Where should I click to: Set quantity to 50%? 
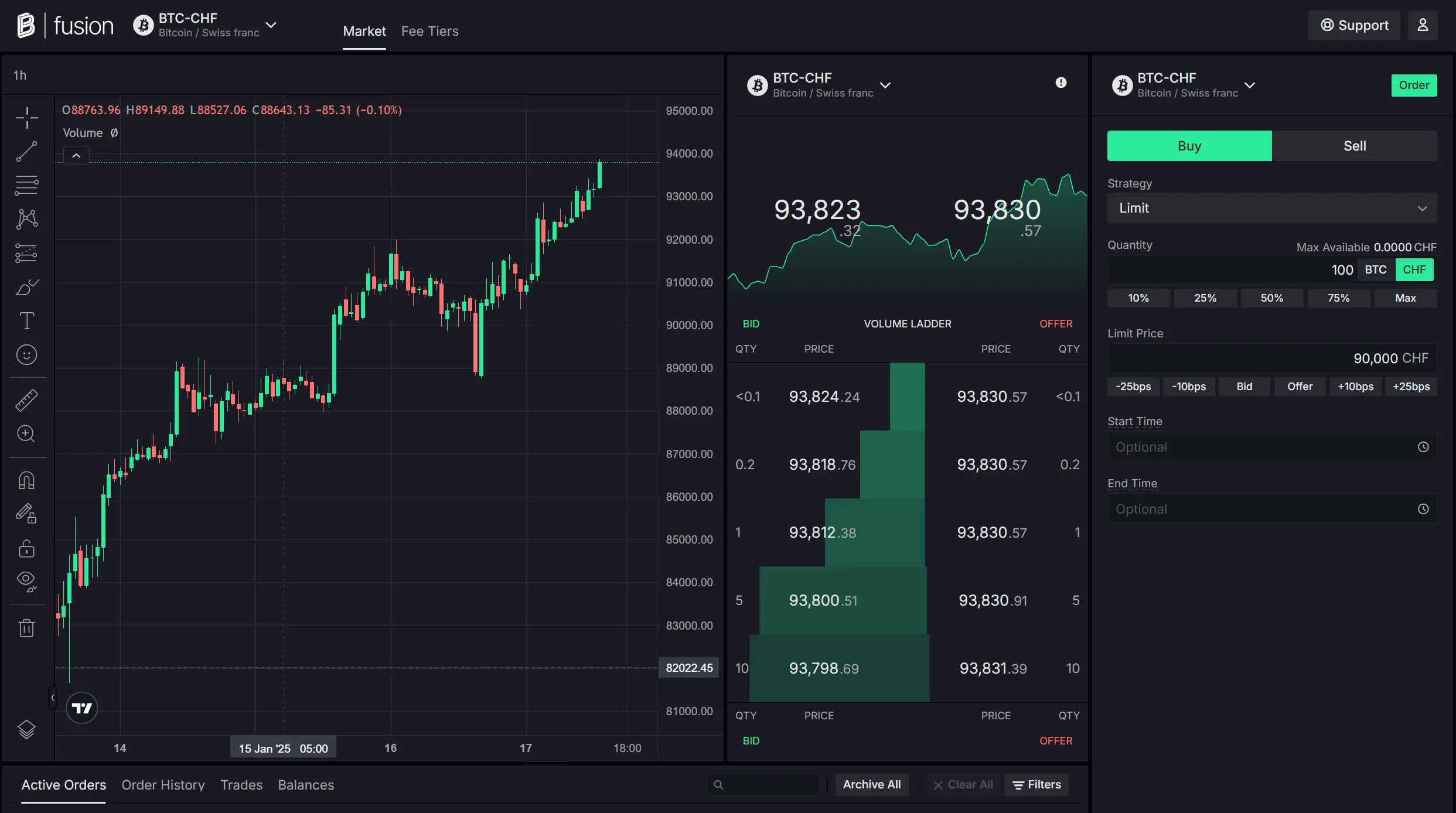[x=1272, y=298]
